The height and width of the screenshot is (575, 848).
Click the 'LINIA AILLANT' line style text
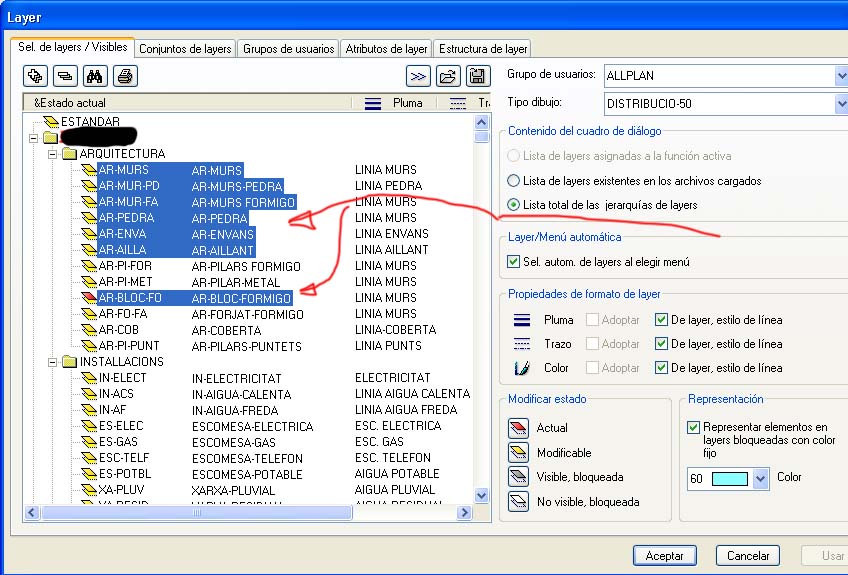pyautogui.click(x=392, y=250)
